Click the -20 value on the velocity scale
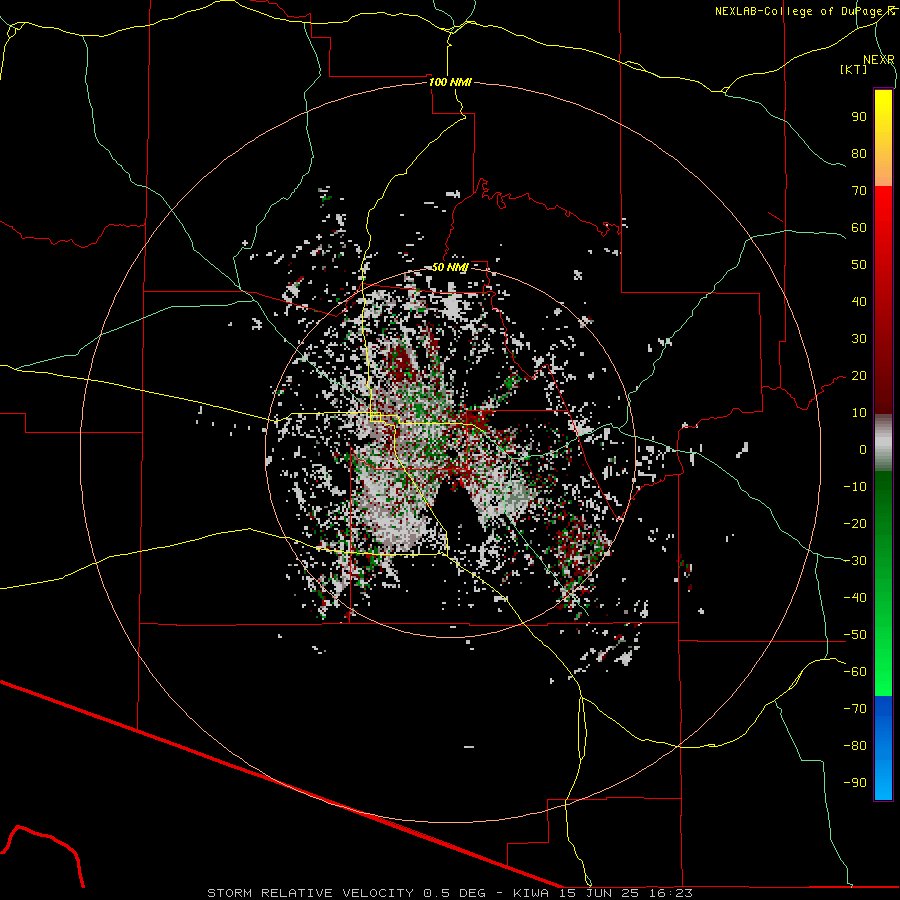Viewport: 900px width, 900px height. pos(855,524)
